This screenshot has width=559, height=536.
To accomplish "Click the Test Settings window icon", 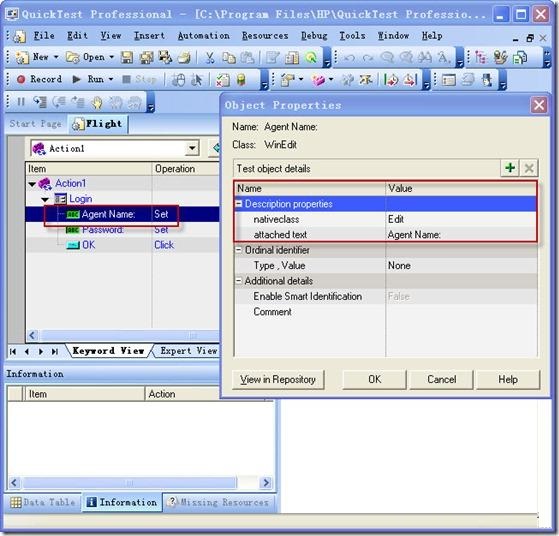I will (x=449, y=80).
